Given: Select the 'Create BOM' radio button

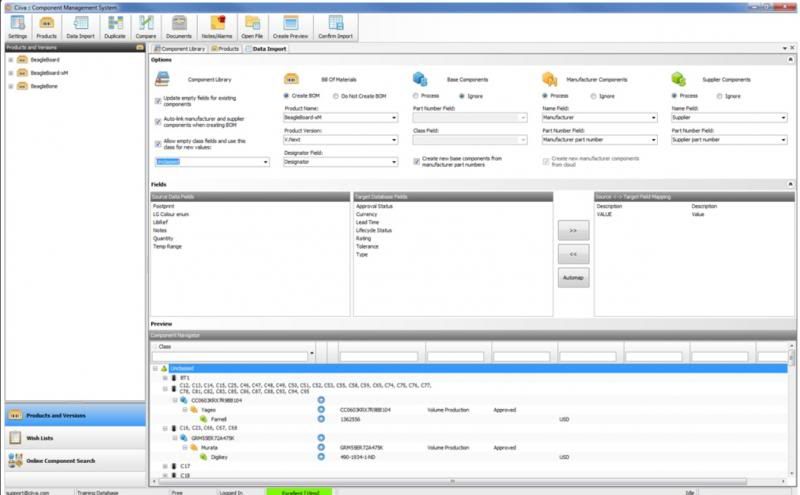Looking at the screenshot, I should tap(286, 96).
